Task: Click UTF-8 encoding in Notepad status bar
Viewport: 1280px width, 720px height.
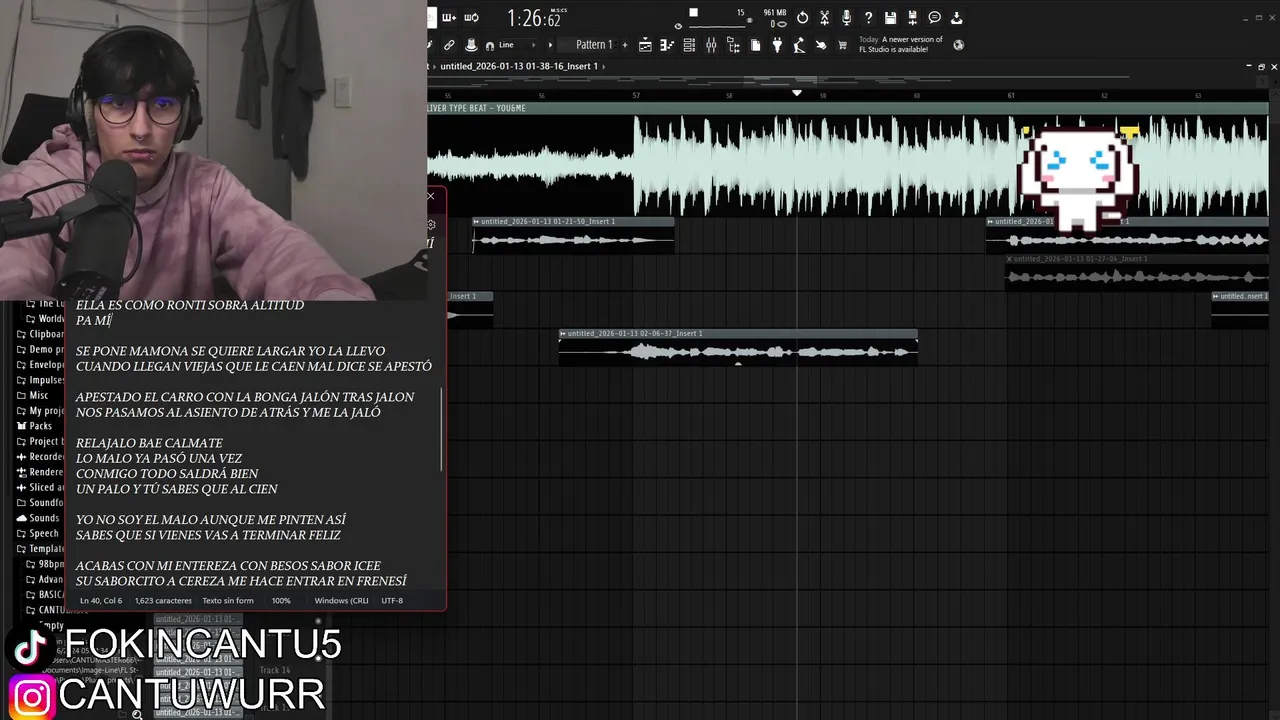Action: pyautogui.click(x=392, y=601)
